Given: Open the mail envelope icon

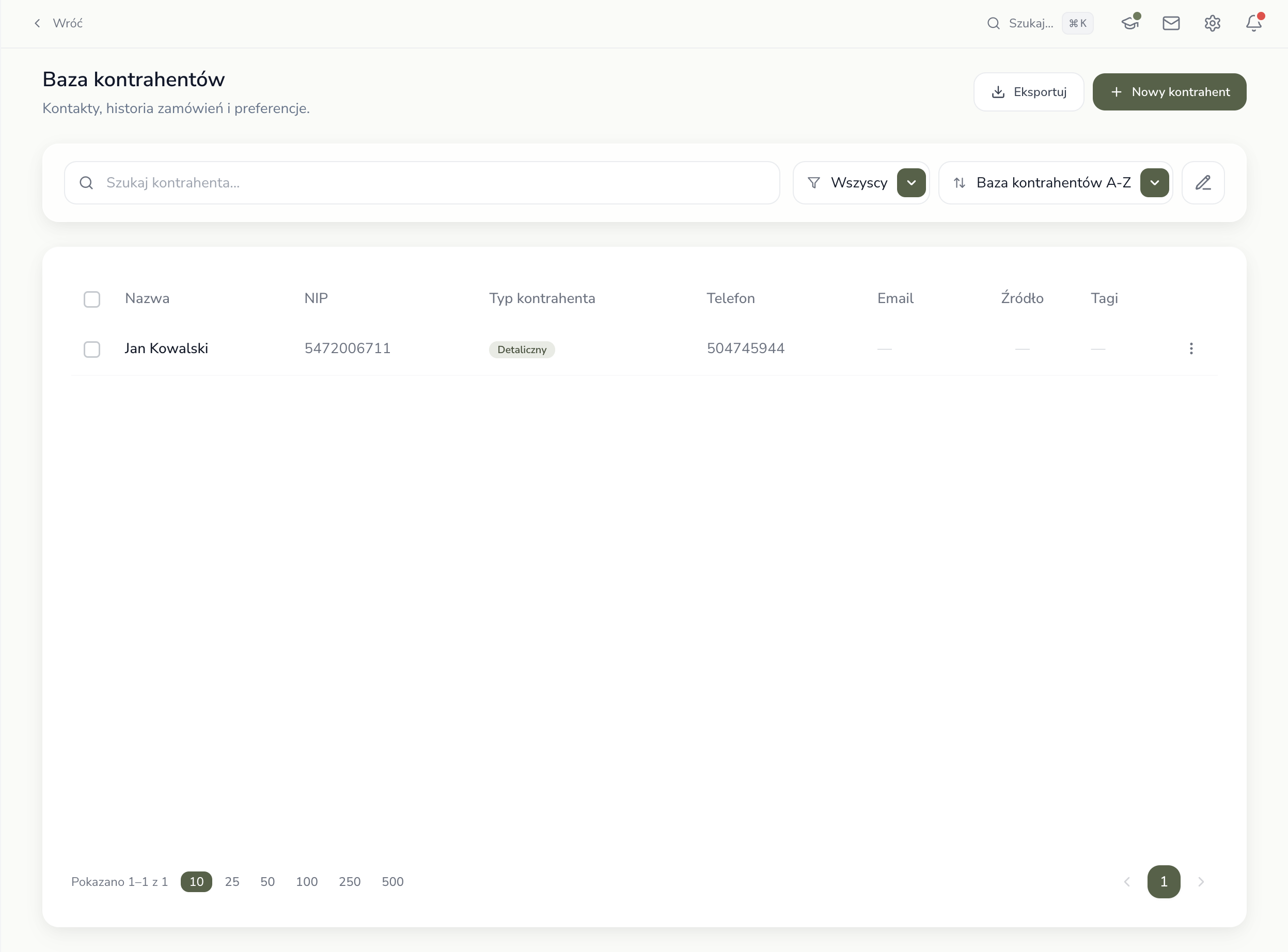Looking at the screenshot, I should [x=1171, y=23].
